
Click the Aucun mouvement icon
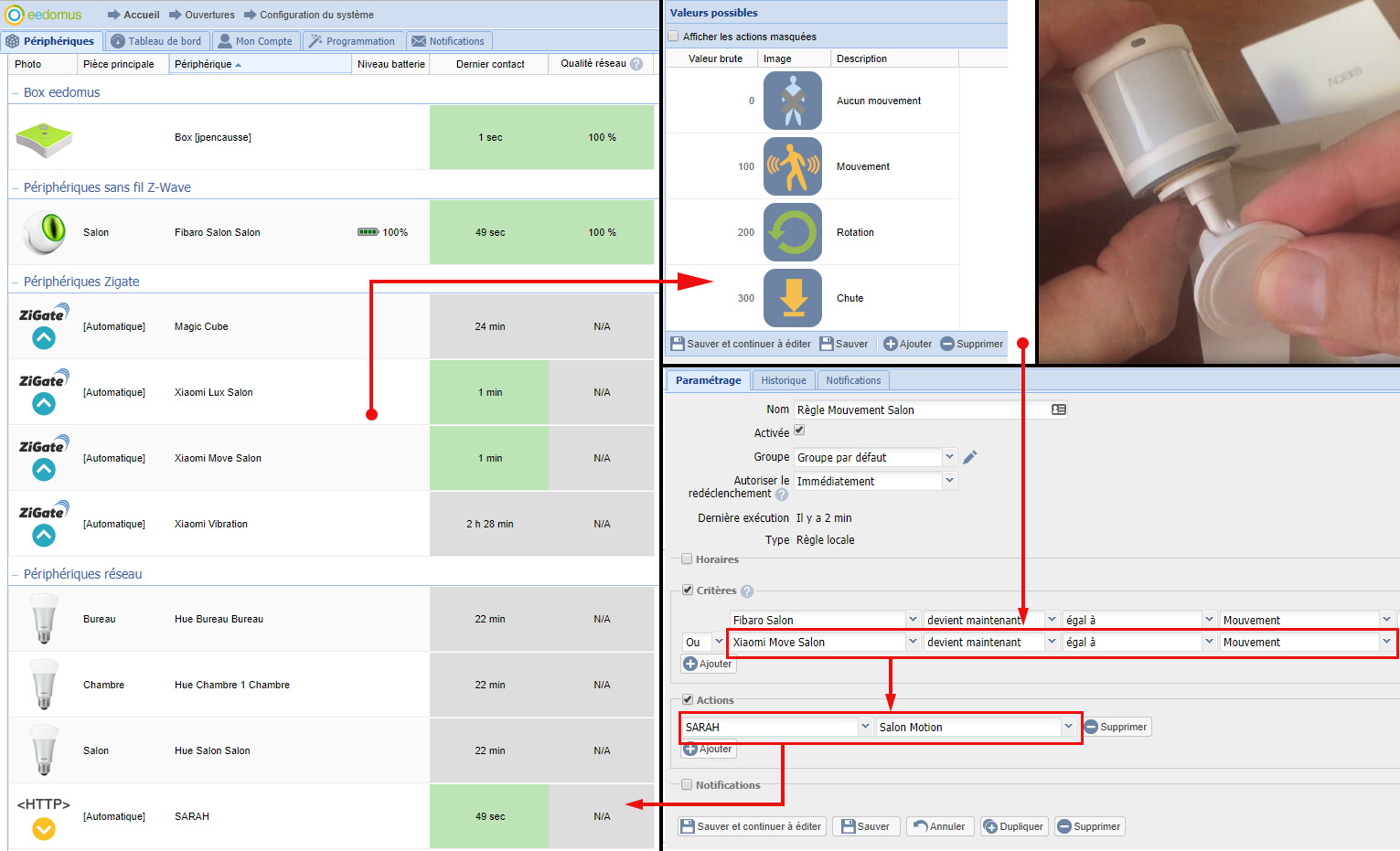pyautogui.click(x=792, y=101)
